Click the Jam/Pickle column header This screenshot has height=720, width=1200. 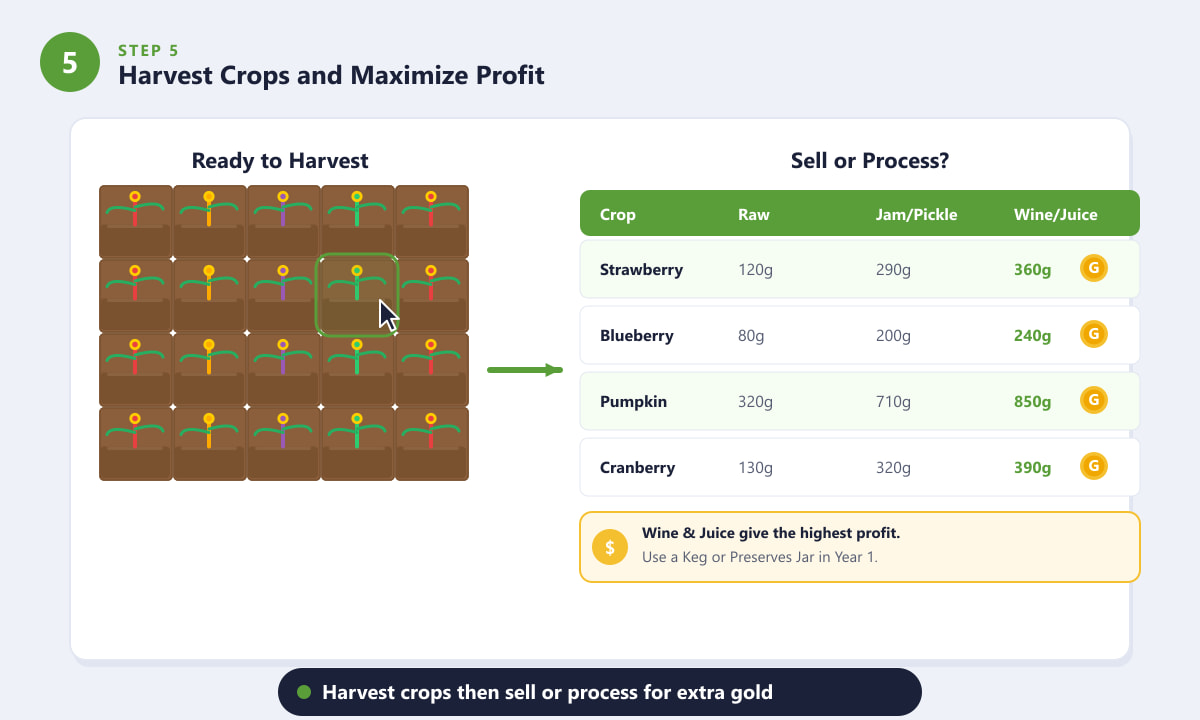coord(916,214)
